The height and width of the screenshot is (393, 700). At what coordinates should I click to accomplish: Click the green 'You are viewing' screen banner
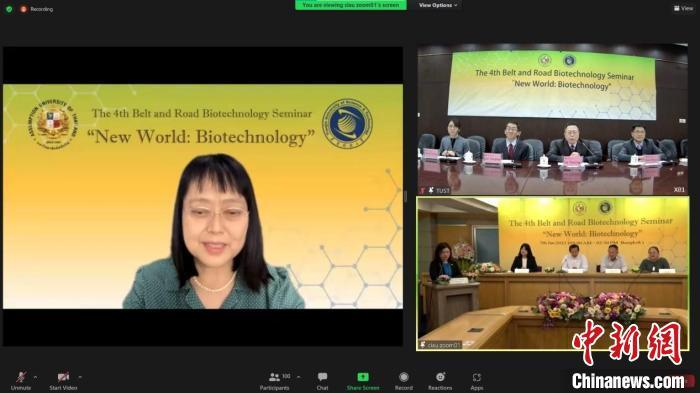(x=351, y=5)
